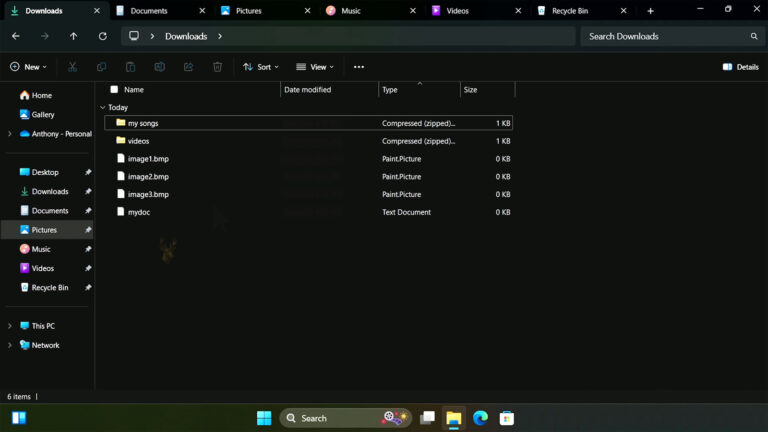The height and width of the screenshot is (432, 768).
Task: Unpin Desktop from Quick access
Action: point(88,172)
